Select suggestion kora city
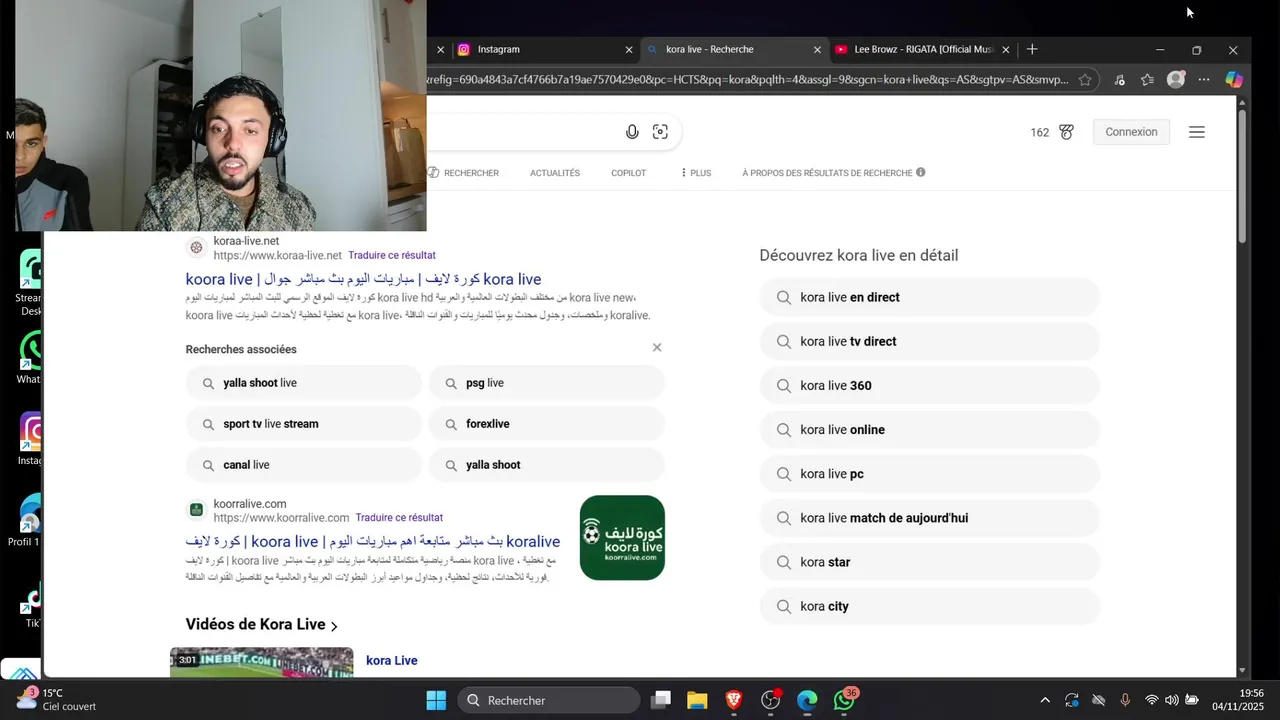1280x720 pixels. click(x=930, y=606)
